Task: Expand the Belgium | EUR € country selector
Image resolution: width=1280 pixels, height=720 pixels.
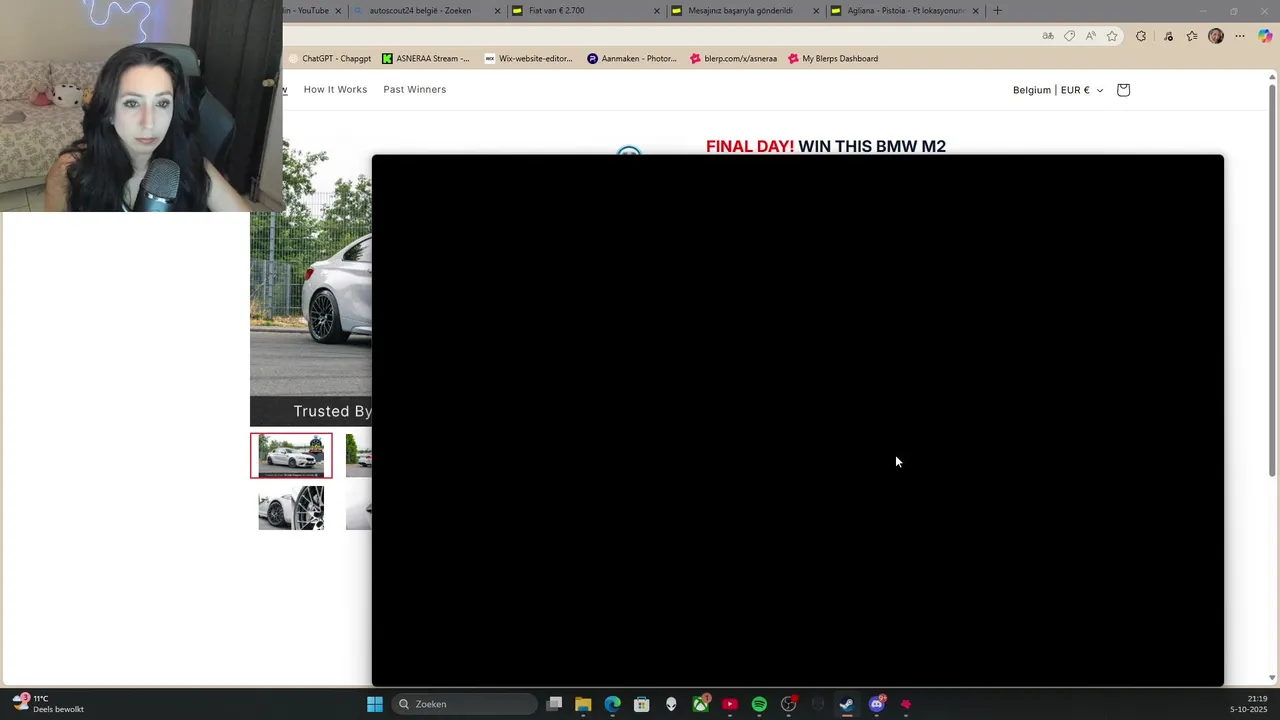Action: (1058, 90)
